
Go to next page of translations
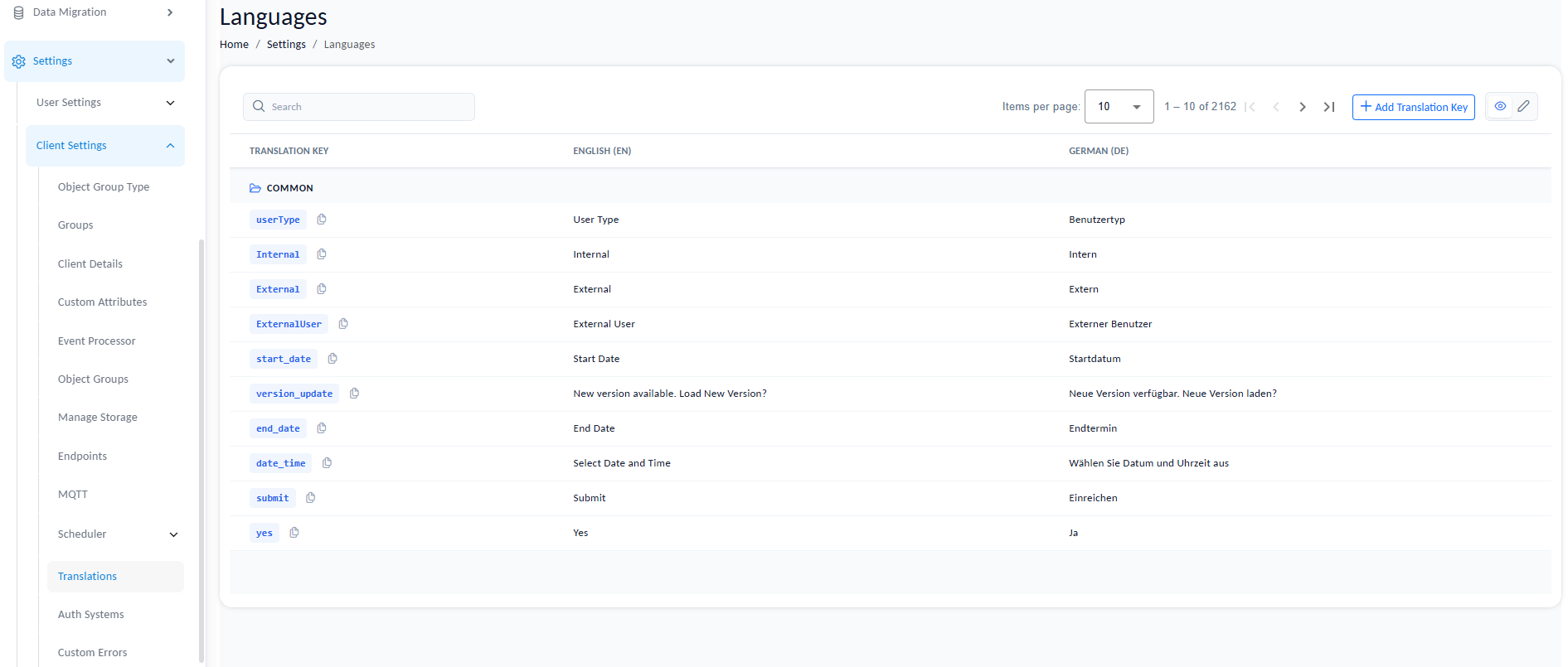coord(1303,107)
